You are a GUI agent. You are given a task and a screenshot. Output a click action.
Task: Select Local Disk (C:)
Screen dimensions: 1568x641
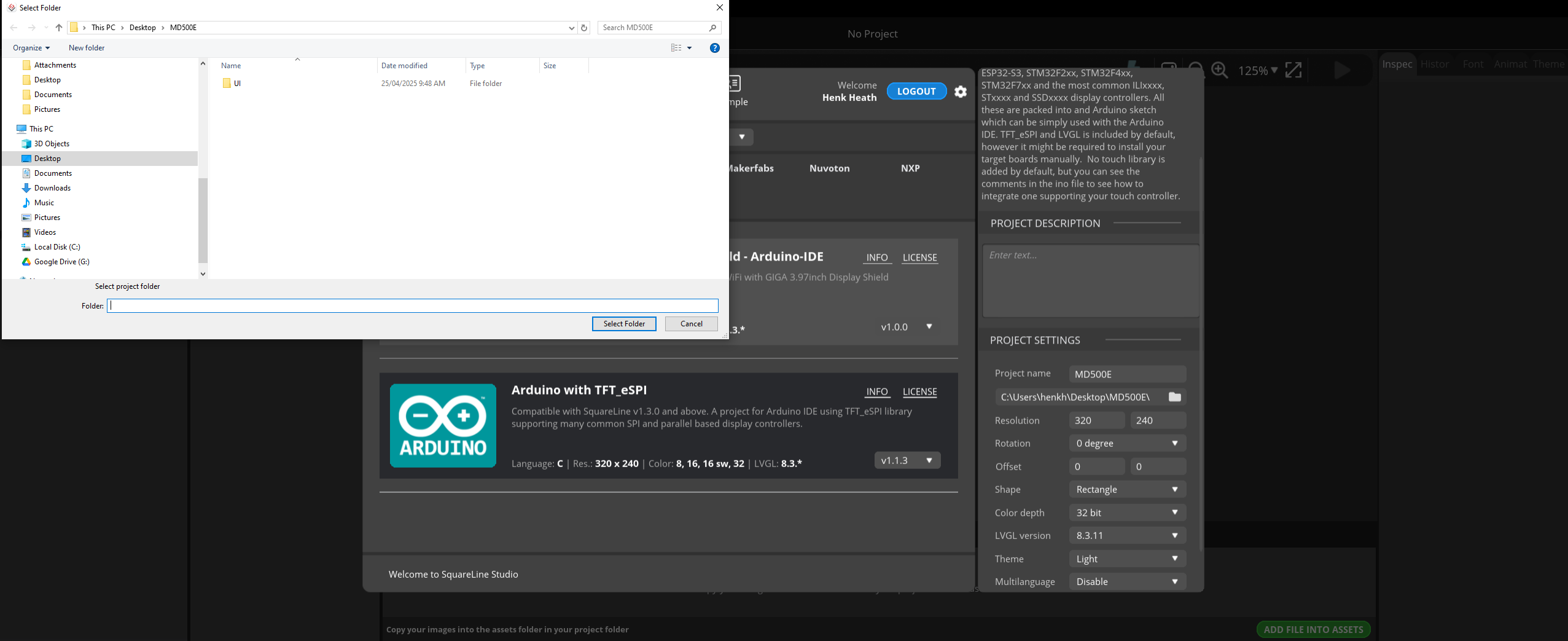pyautogui.click(x=57, y=247)
